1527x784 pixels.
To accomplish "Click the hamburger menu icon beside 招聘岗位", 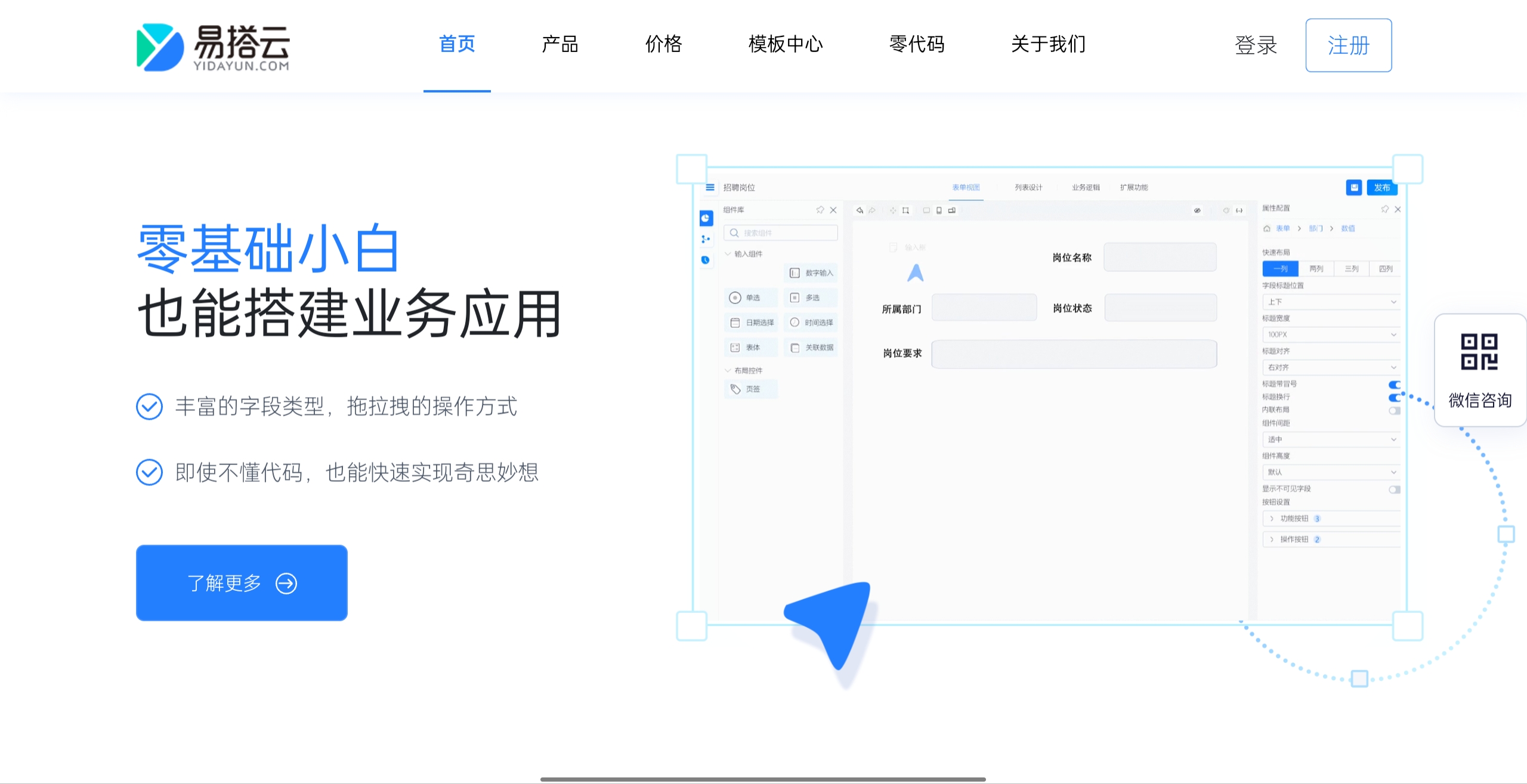I will point(710,187).
